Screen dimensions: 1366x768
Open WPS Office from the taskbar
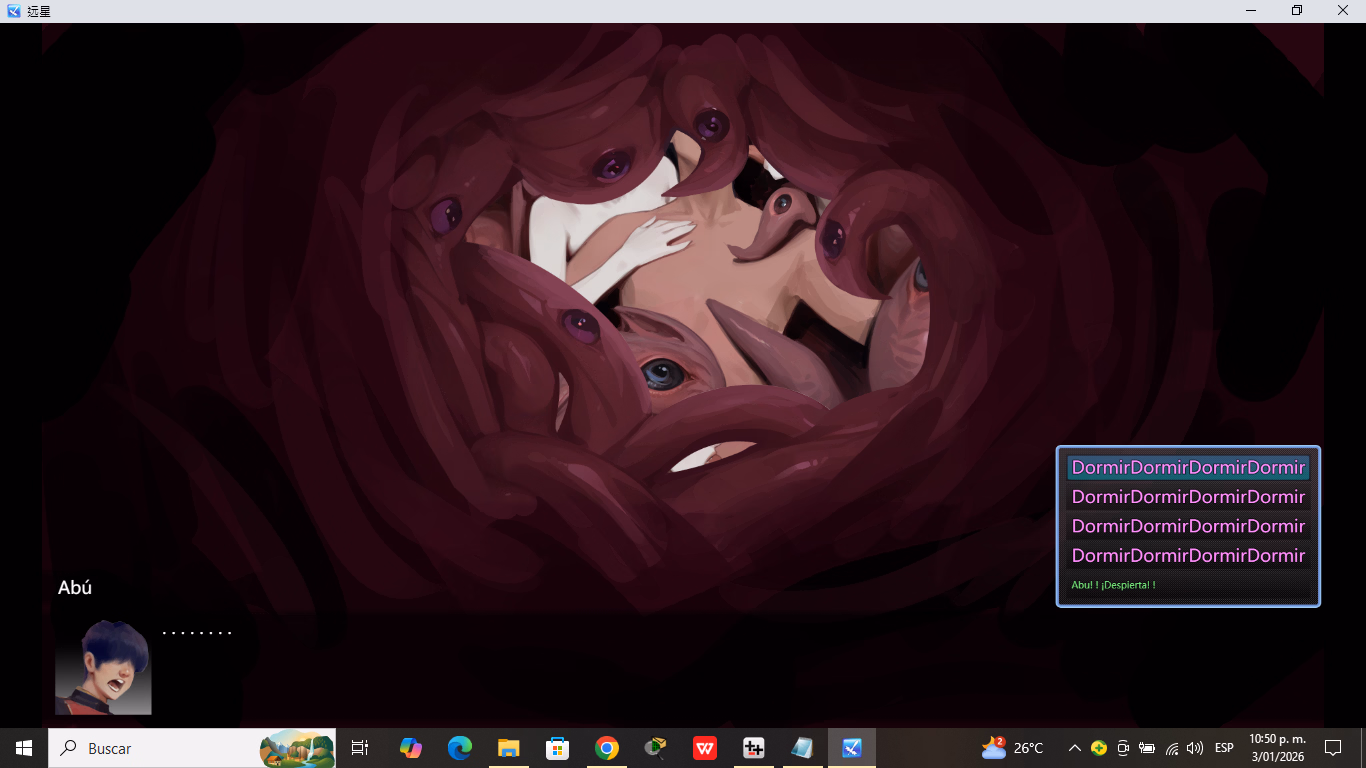[705, 748]
